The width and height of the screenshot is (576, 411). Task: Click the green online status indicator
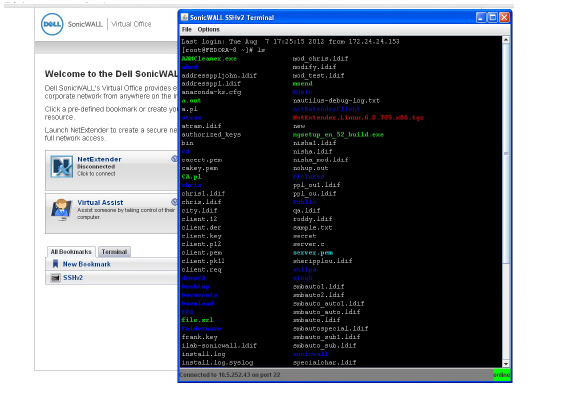pyautogui.click(x=501, y=375)
